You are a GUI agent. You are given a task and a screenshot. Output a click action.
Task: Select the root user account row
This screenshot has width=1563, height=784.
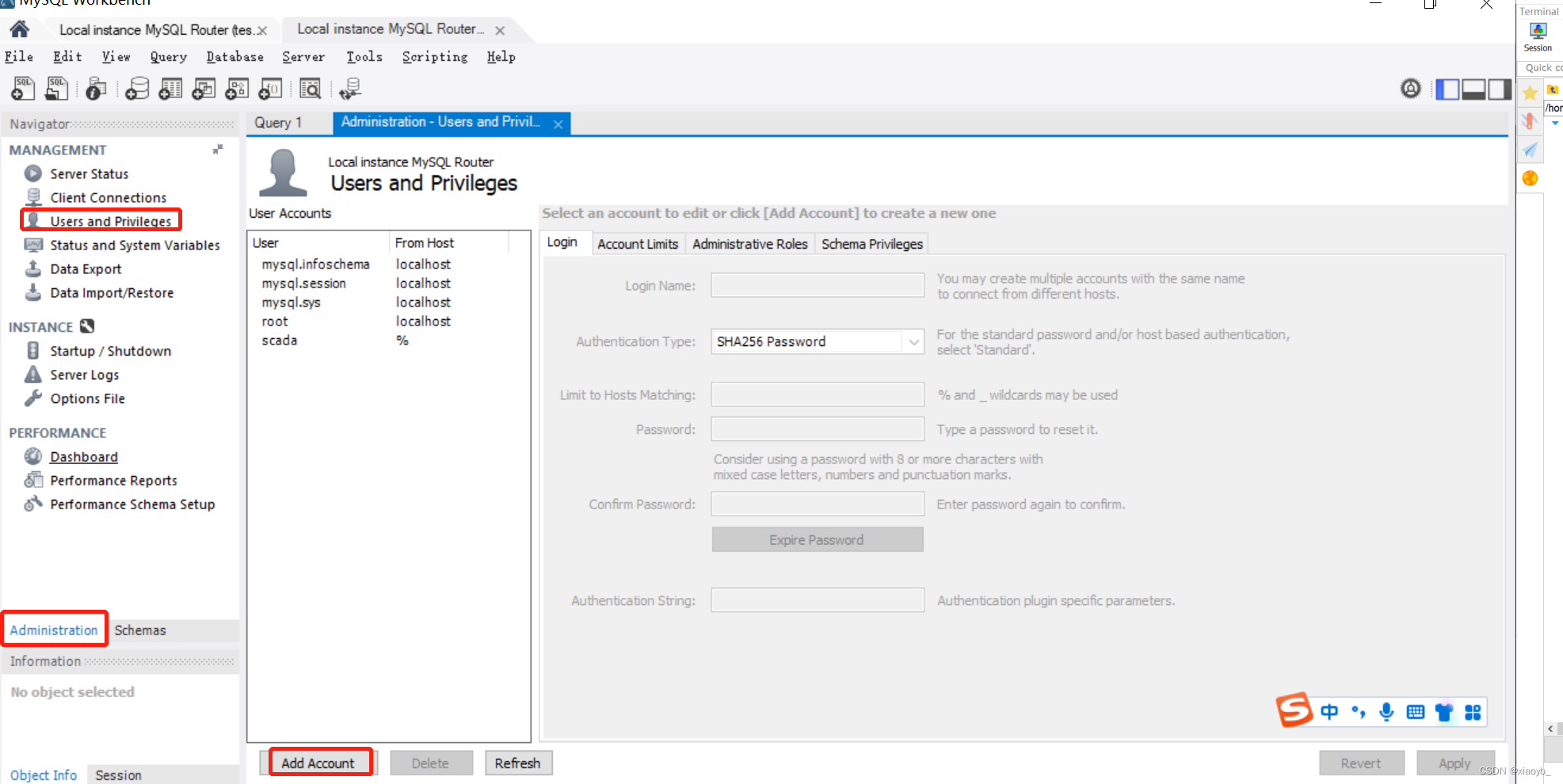[388, 321]
